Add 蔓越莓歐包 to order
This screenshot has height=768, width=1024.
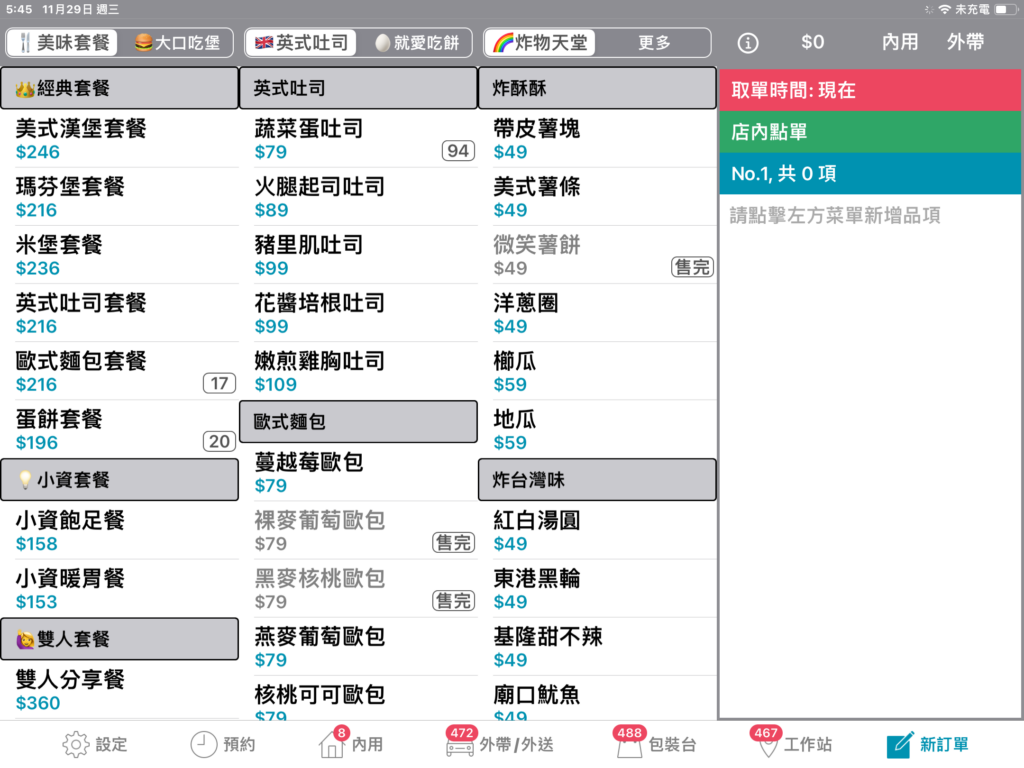coord(359,473)
